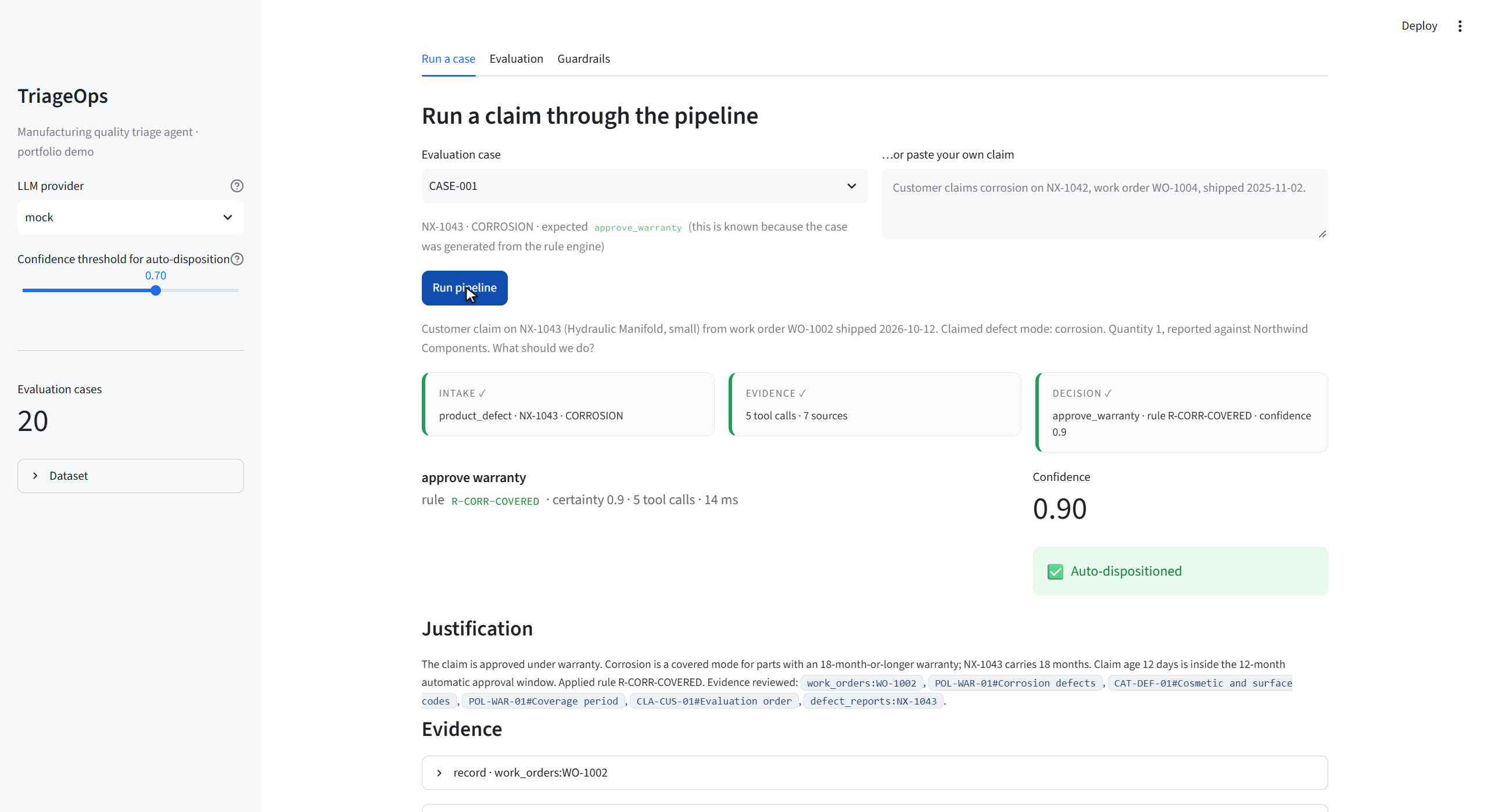
Task: Click the Evaluation cases count 20
Action: coord(33,421)
